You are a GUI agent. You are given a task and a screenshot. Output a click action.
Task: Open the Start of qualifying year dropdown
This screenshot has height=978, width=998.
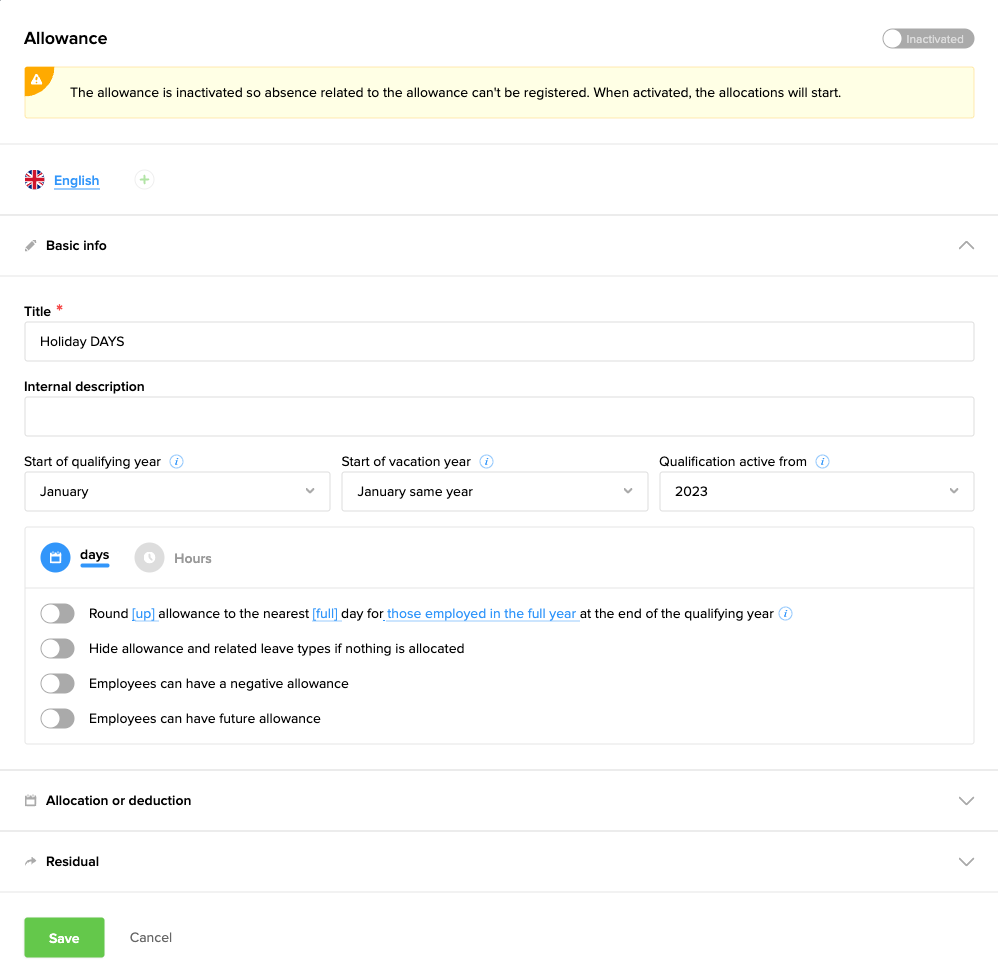[177, 492]
